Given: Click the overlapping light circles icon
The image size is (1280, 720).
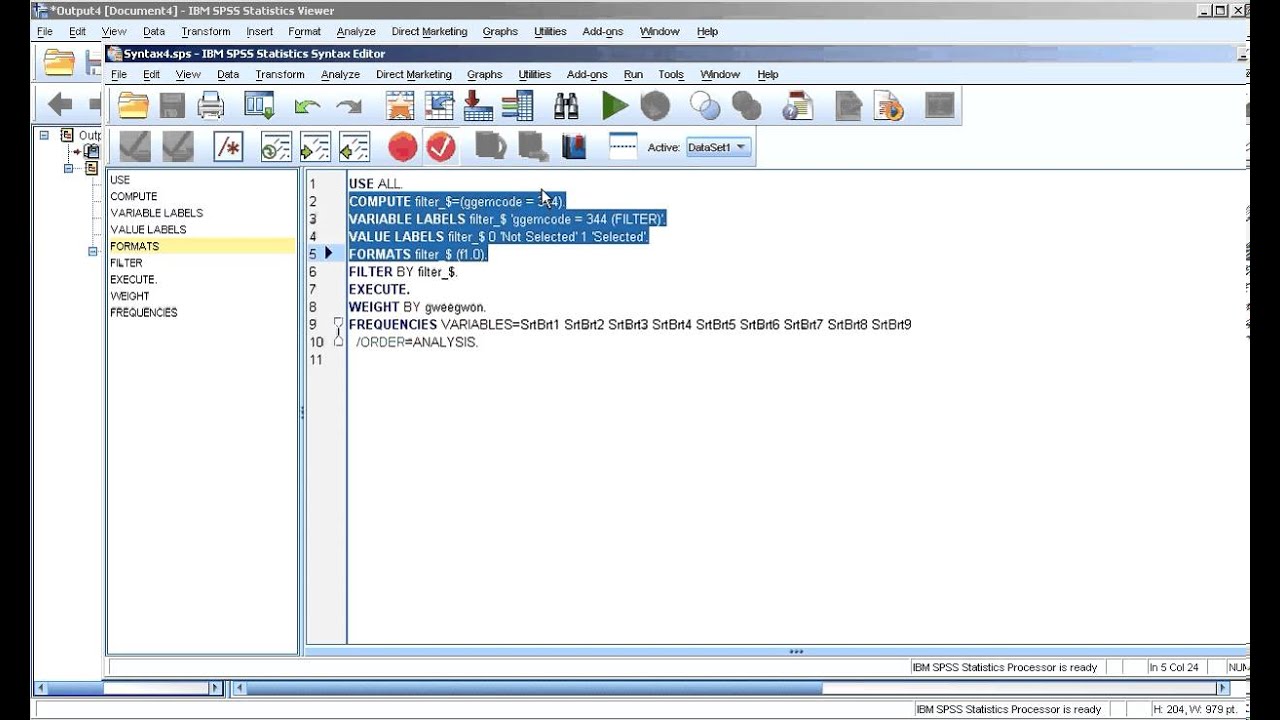Looking at the screenshot, I should click(x=705, y=105).
